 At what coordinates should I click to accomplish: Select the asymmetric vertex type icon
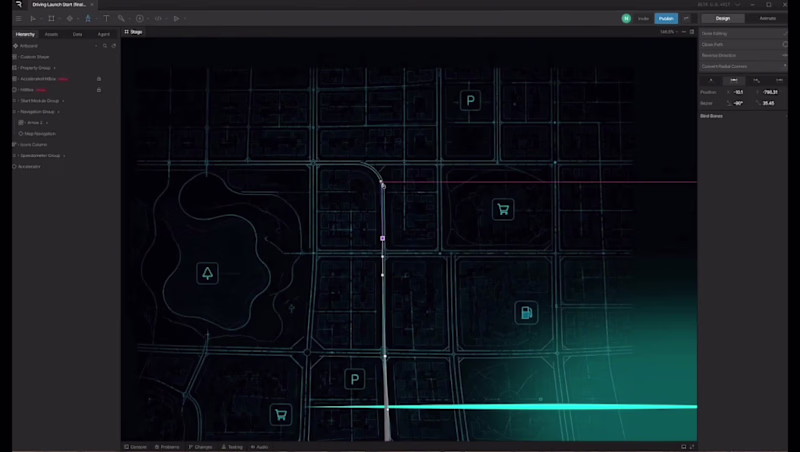[779, 80]
